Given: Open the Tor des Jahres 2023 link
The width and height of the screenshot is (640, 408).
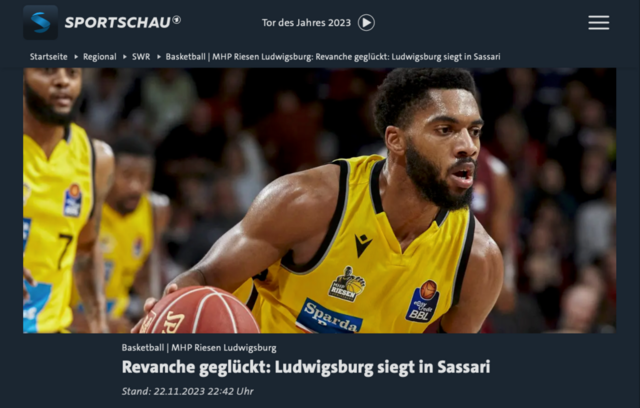Looking at the screenshot, I should pyautogui.click(x=306, y=22).
